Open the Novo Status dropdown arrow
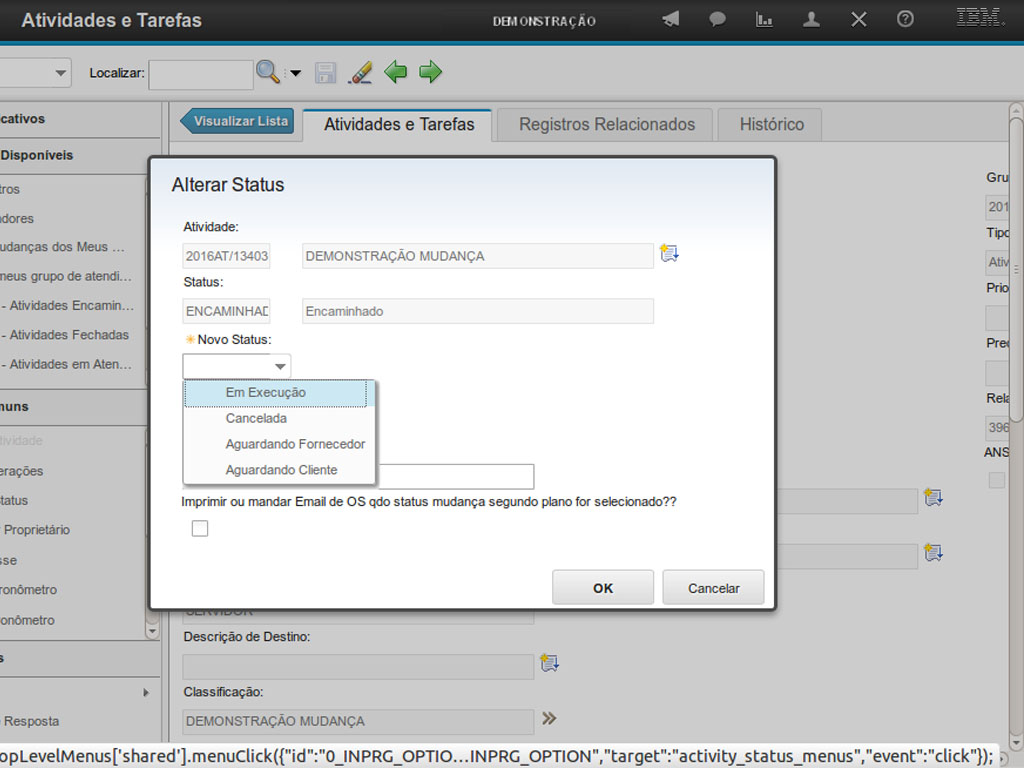This screenshot has height=768, width=1024. click(280, 366)
